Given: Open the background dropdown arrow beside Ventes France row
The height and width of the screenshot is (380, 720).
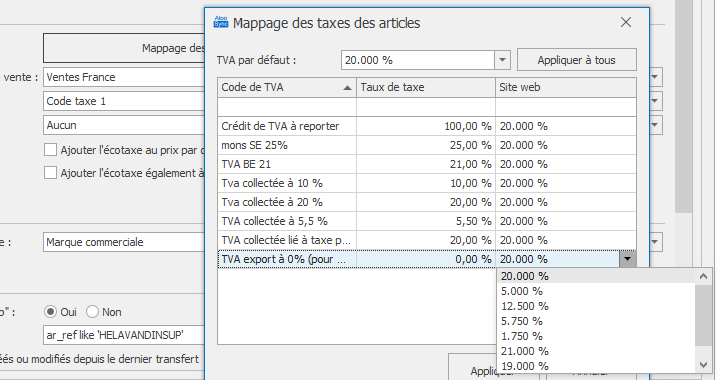Looking at the screenshot, I should [656, 77].
